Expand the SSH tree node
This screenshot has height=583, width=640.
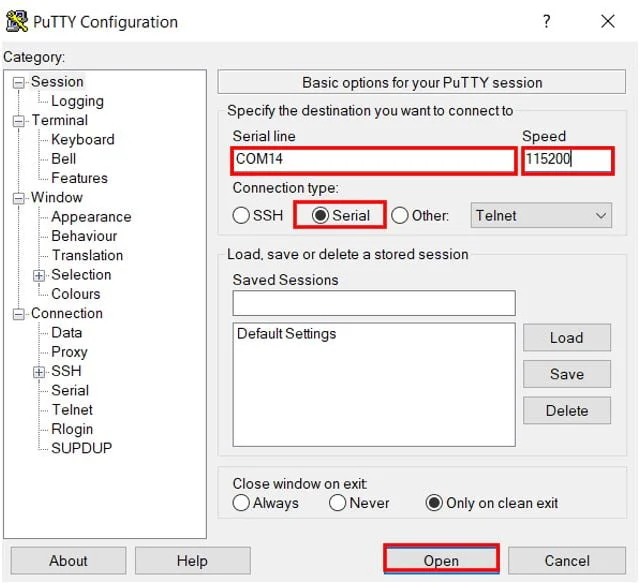point(39,372)
